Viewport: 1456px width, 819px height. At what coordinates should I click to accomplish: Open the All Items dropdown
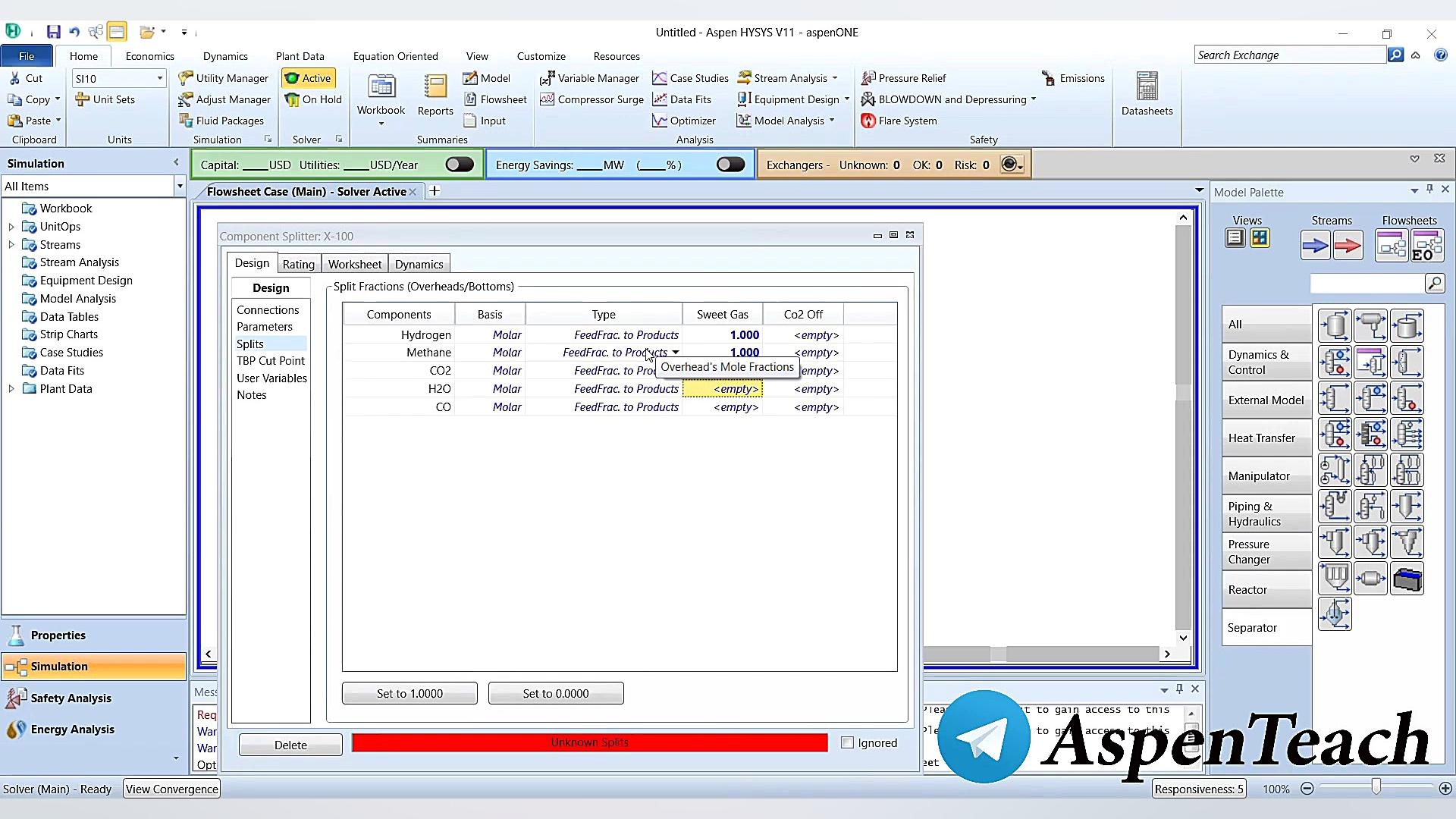179,187
